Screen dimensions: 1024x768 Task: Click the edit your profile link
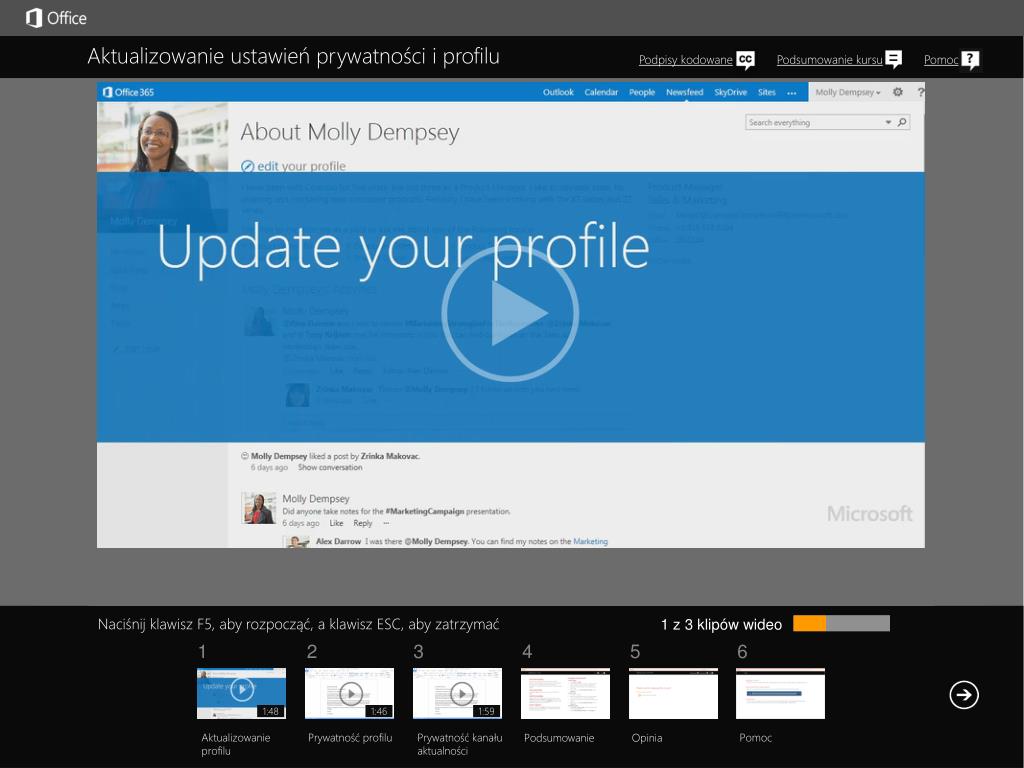coord(301,166)
